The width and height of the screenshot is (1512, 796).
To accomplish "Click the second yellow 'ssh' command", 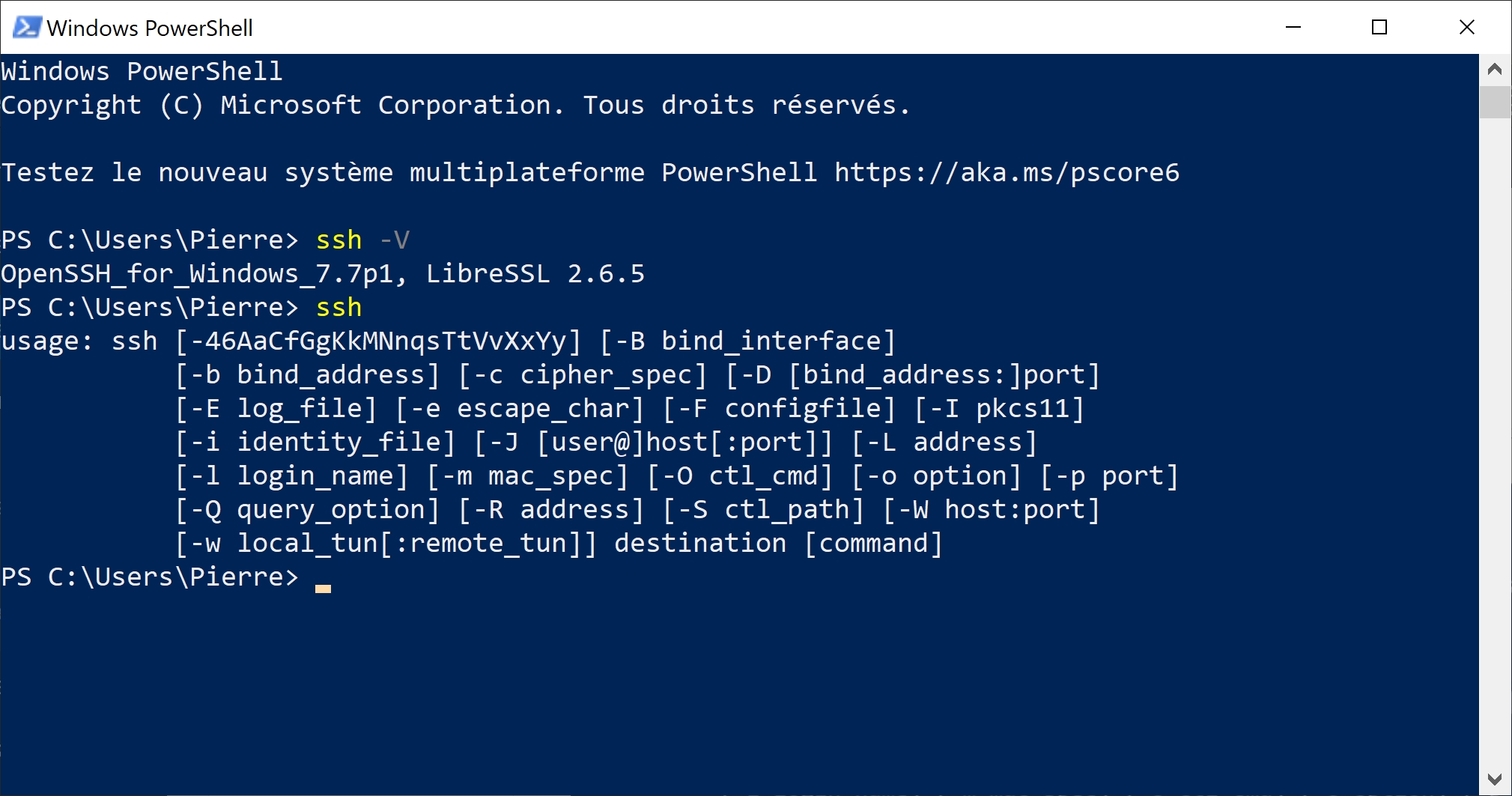I will click(338, 308).
